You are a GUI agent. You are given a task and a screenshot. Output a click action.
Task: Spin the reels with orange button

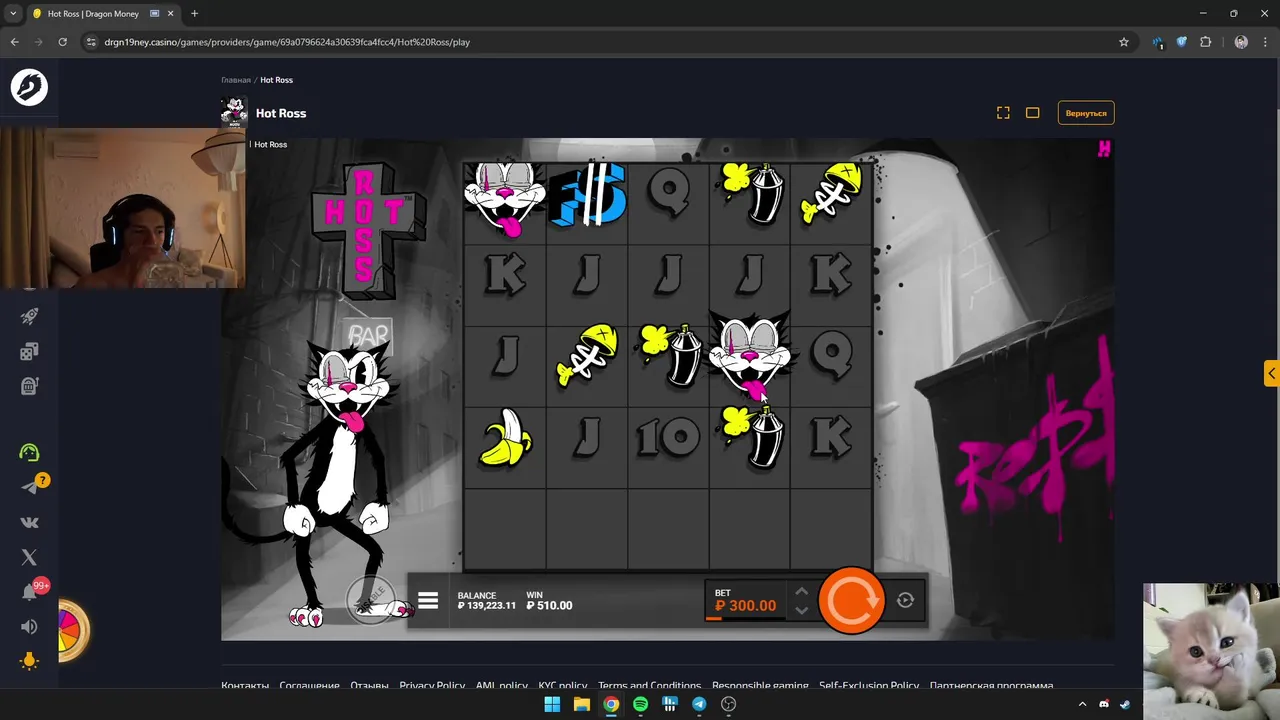[x=851, y=600]
